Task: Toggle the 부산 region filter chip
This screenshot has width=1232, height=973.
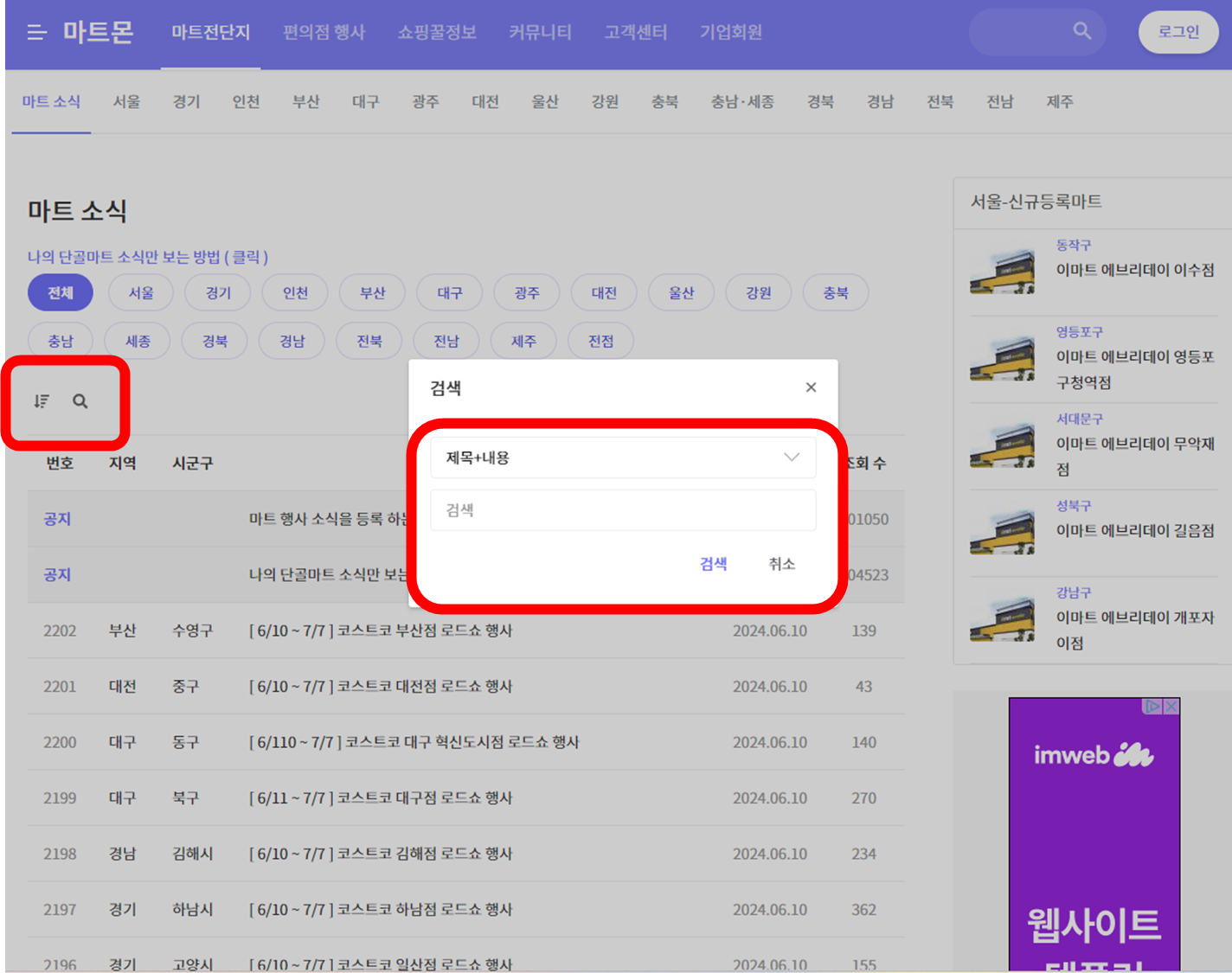Action: tap(372, 292)
